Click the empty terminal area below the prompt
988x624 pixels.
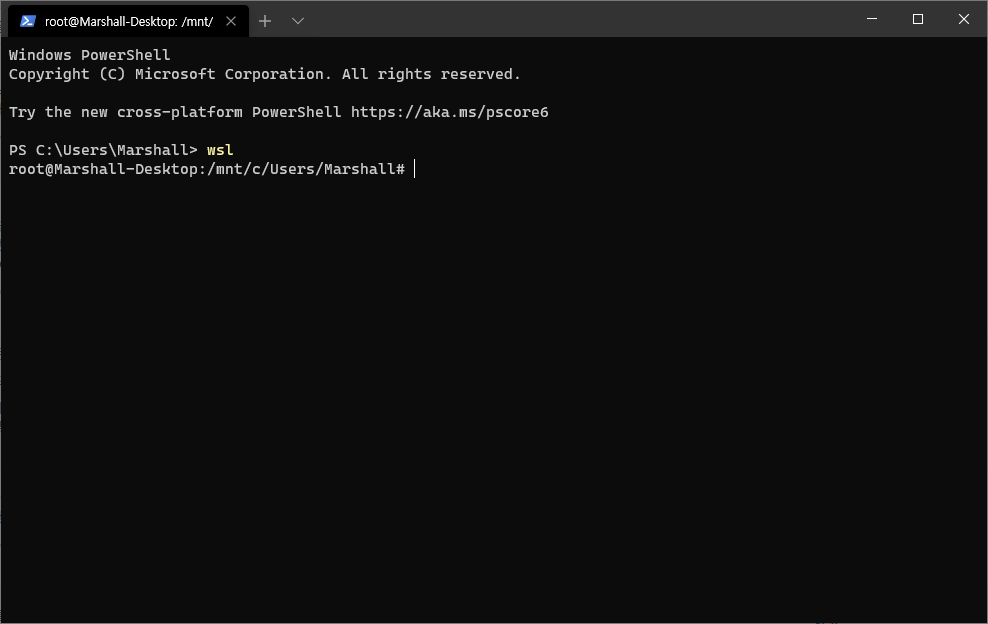tap(494, 400)
